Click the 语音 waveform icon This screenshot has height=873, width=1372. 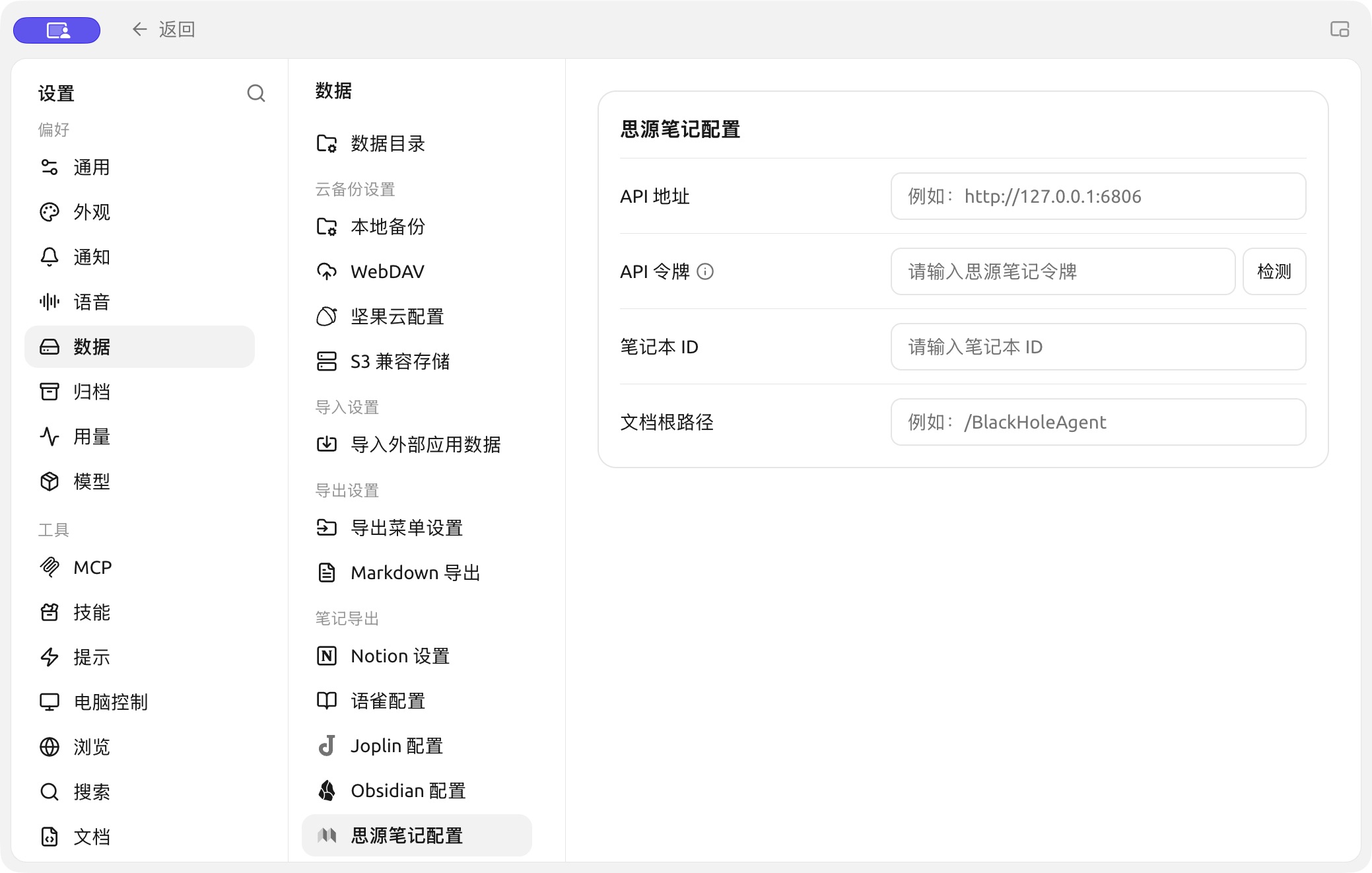(50, 302)
